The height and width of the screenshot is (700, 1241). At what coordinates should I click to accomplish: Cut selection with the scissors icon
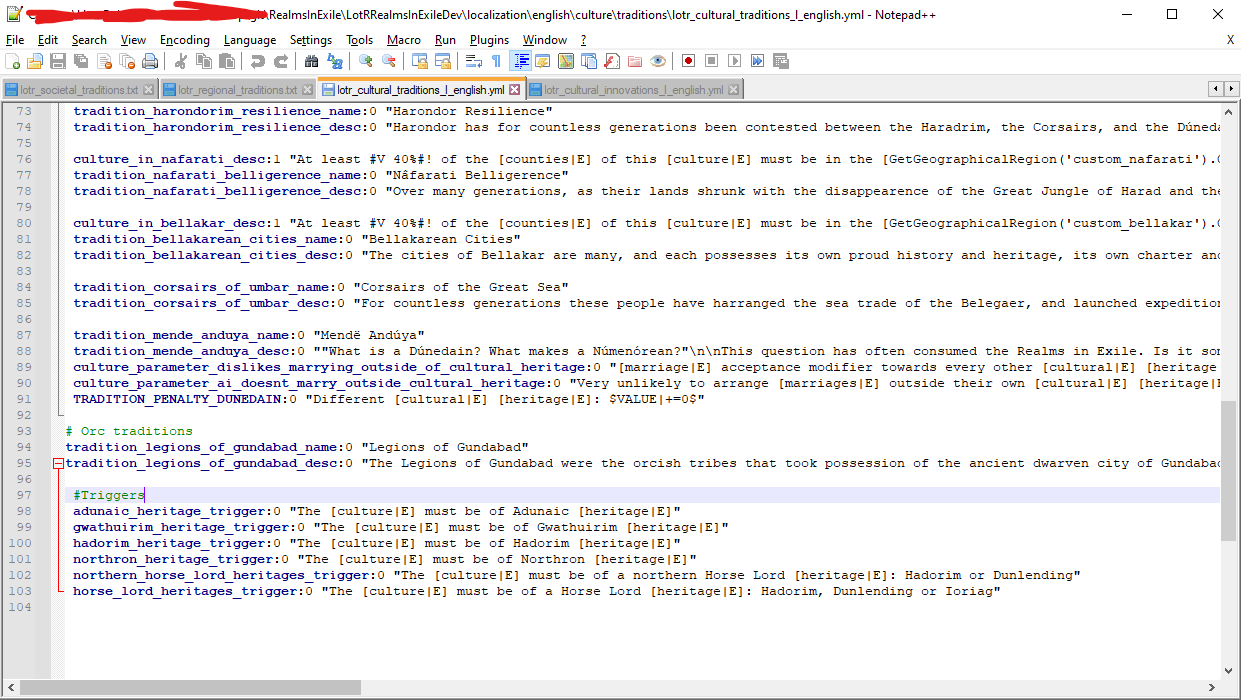pos(181,61)
